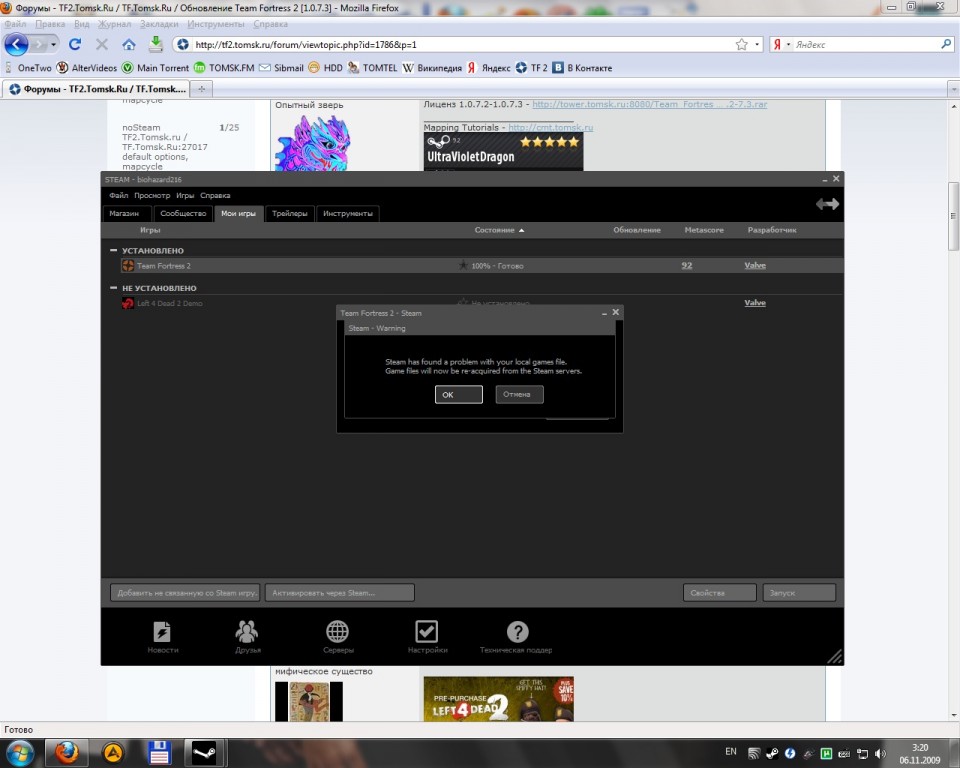960x768 pixels.
Task: Open the Новости news icon in Steam
Action: 162,632
